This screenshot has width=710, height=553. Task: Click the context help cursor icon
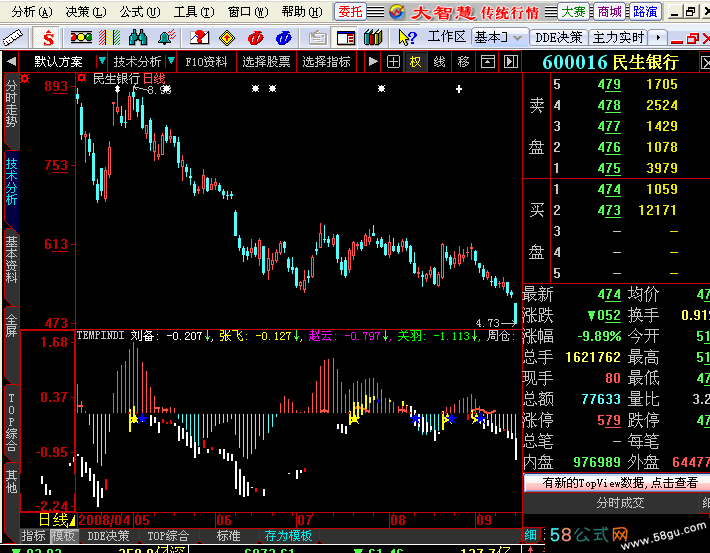[x=407, y=38]
